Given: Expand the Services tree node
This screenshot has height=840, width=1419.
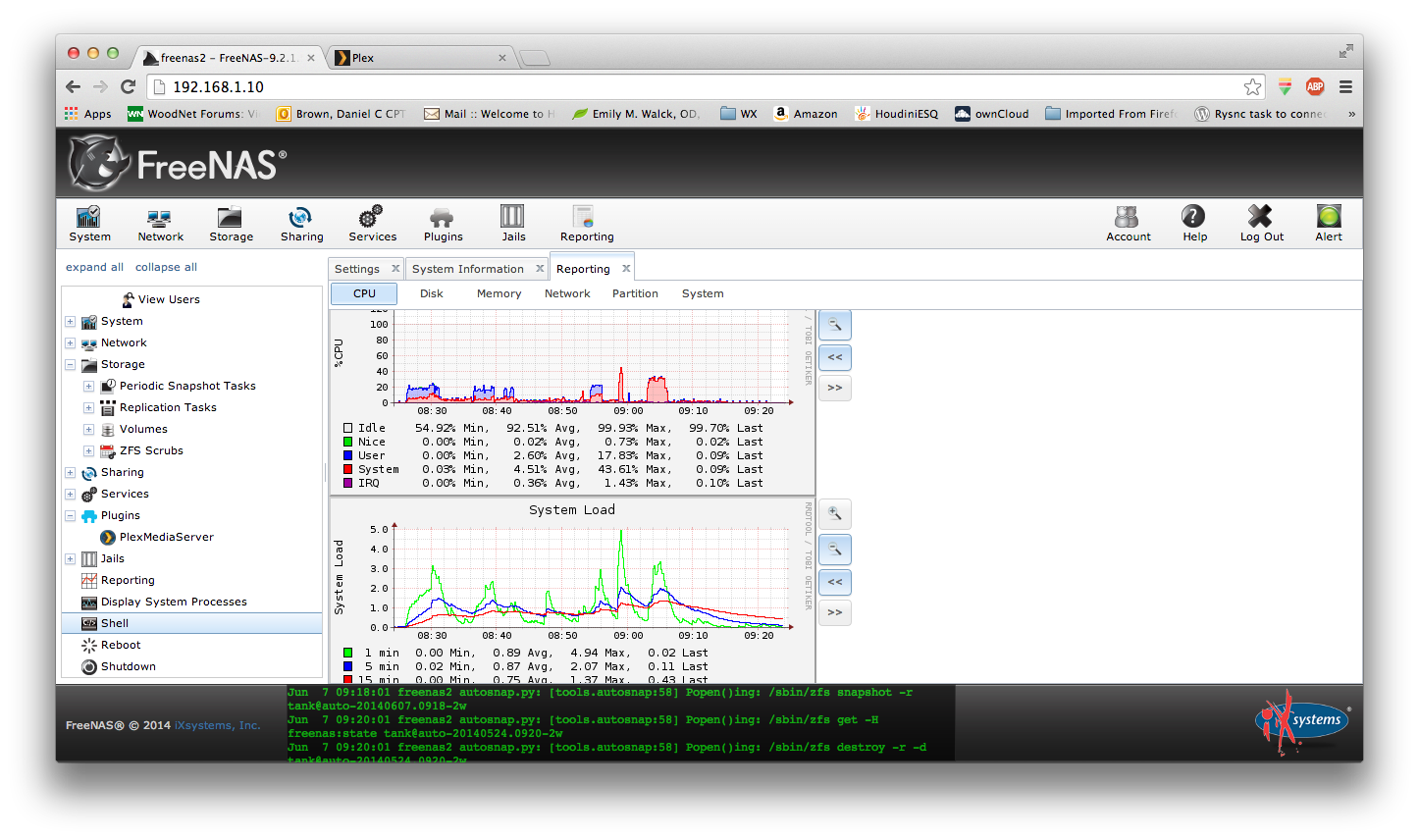Looking at the screenshot, I should (70, 495).
